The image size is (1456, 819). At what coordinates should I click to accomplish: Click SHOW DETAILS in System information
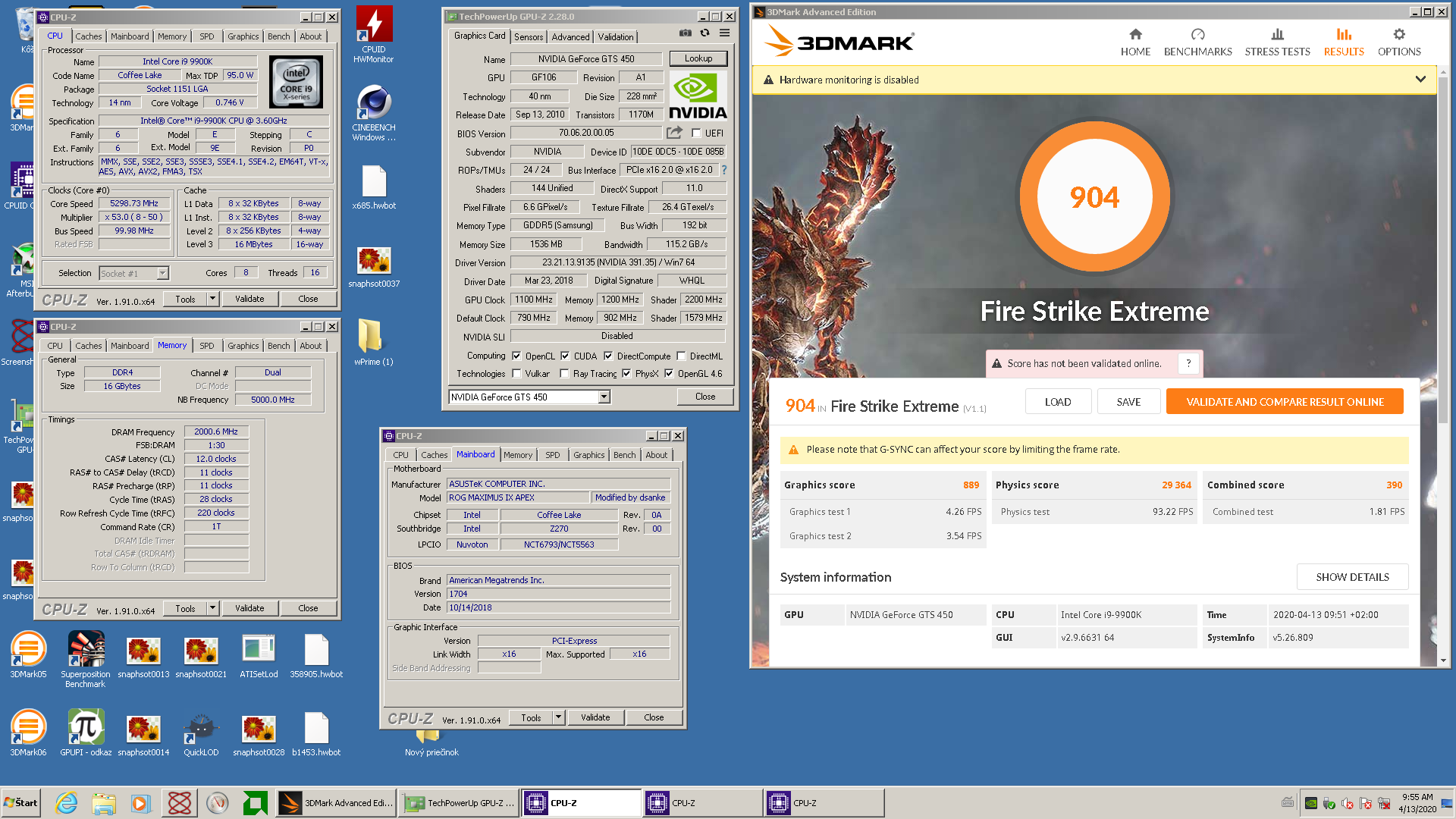tap(1352, 577)
